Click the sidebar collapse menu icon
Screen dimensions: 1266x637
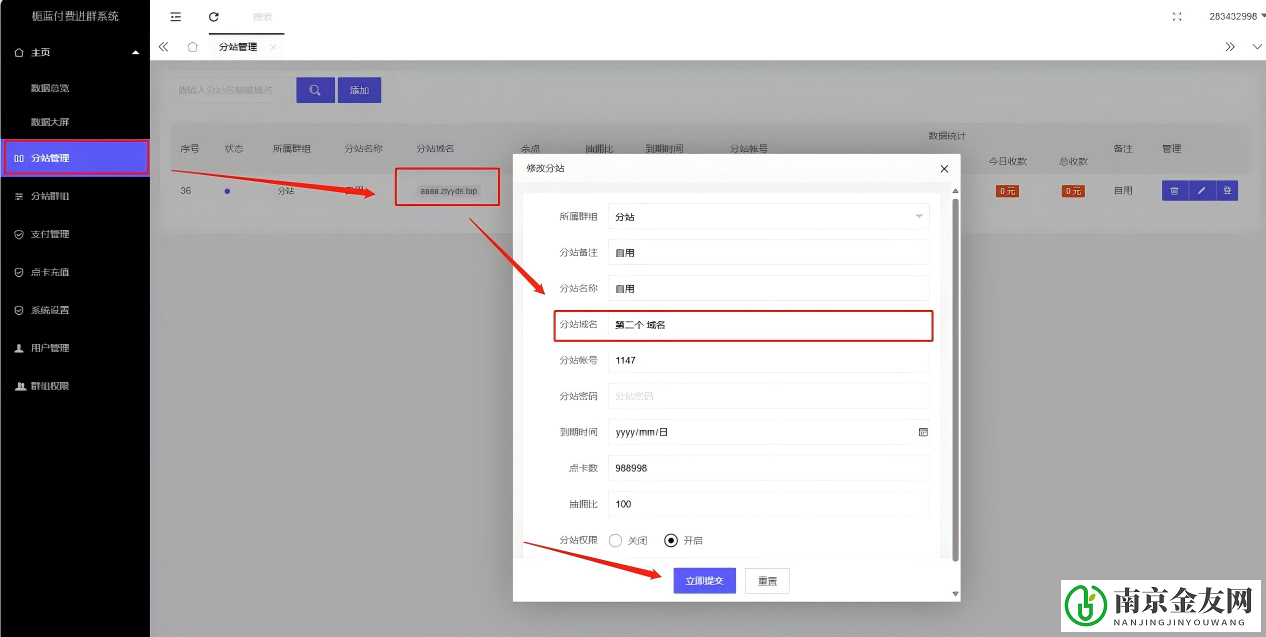[x=176, y=17]
